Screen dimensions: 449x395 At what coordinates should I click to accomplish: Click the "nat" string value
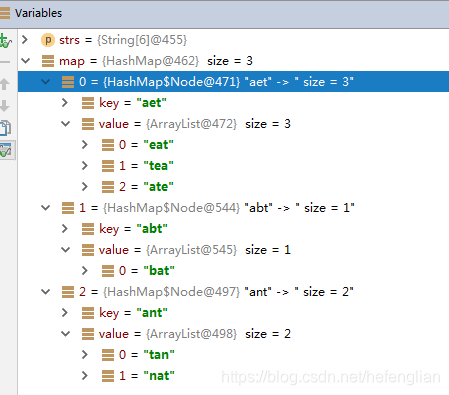click(159, 376)
